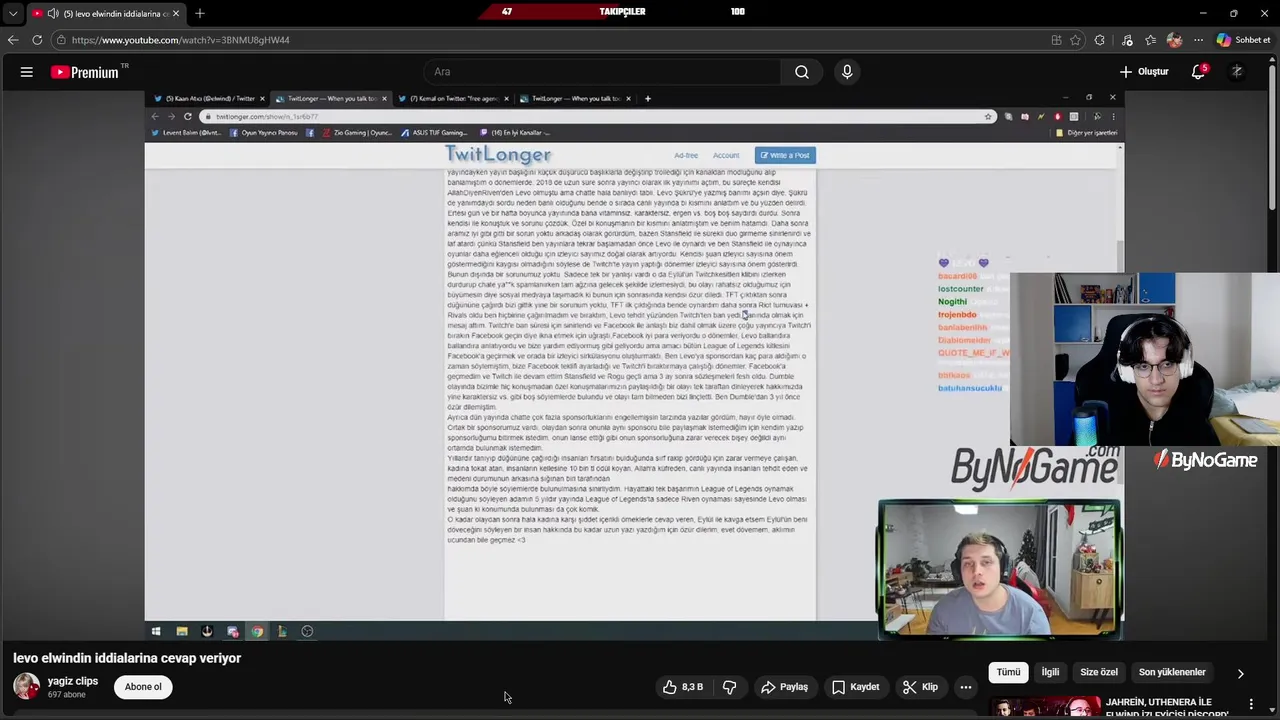1280x720 pixels.
Task: Click the video player area
Action: click(634, 365)
